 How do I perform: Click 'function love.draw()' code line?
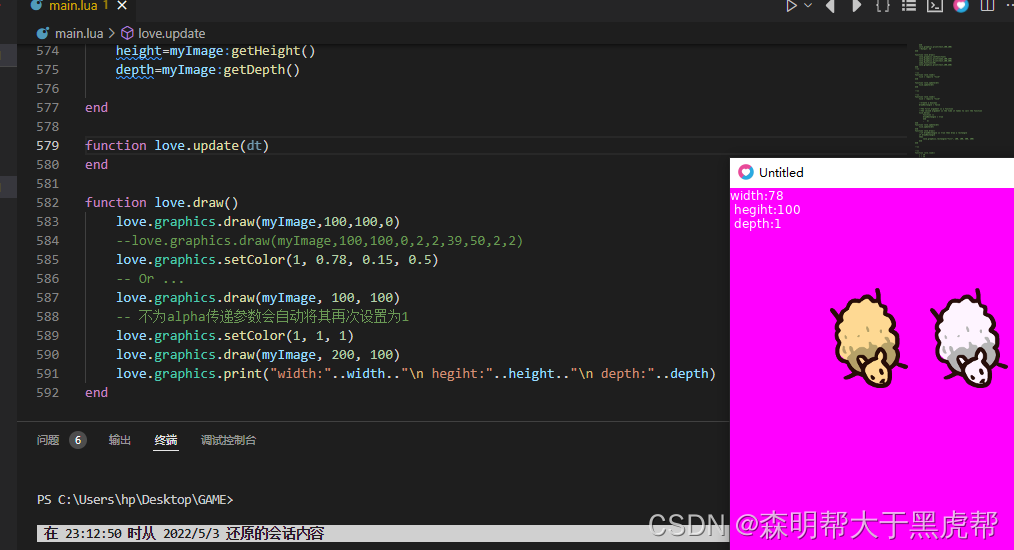tap(162, 203)
